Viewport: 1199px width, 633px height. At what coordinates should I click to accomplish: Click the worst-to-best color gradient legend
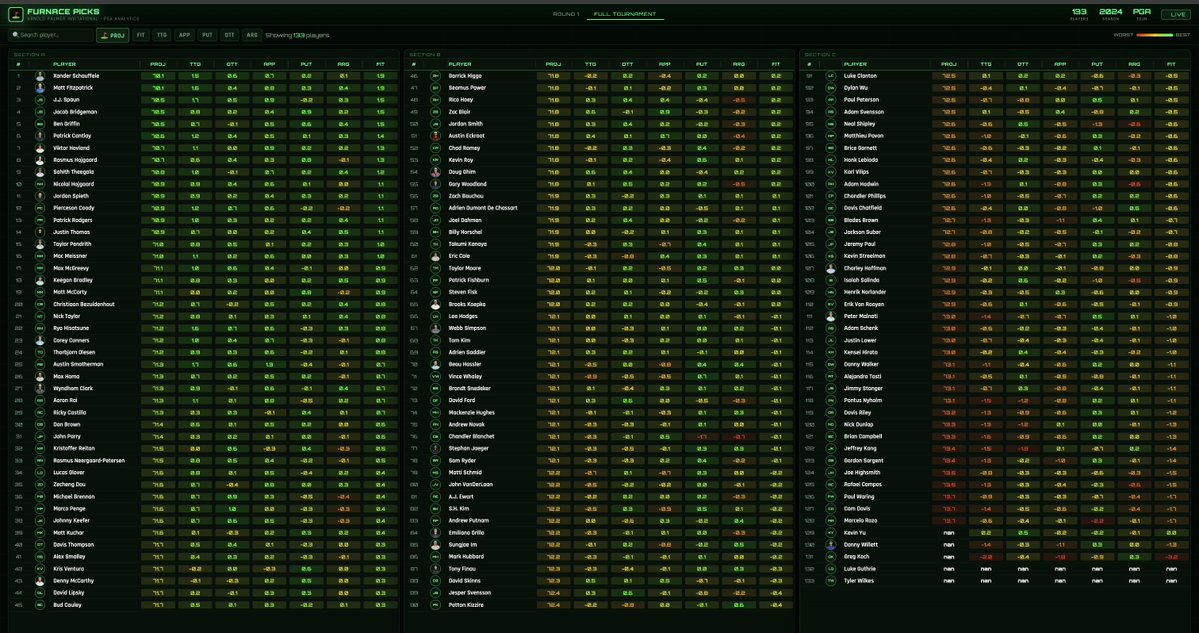(x=1155, y=35)
